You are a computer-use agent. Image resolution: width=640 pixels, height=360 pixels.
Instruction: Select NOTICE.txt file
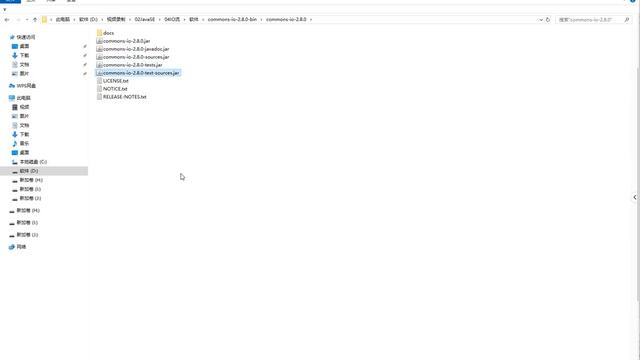point(112,89)
